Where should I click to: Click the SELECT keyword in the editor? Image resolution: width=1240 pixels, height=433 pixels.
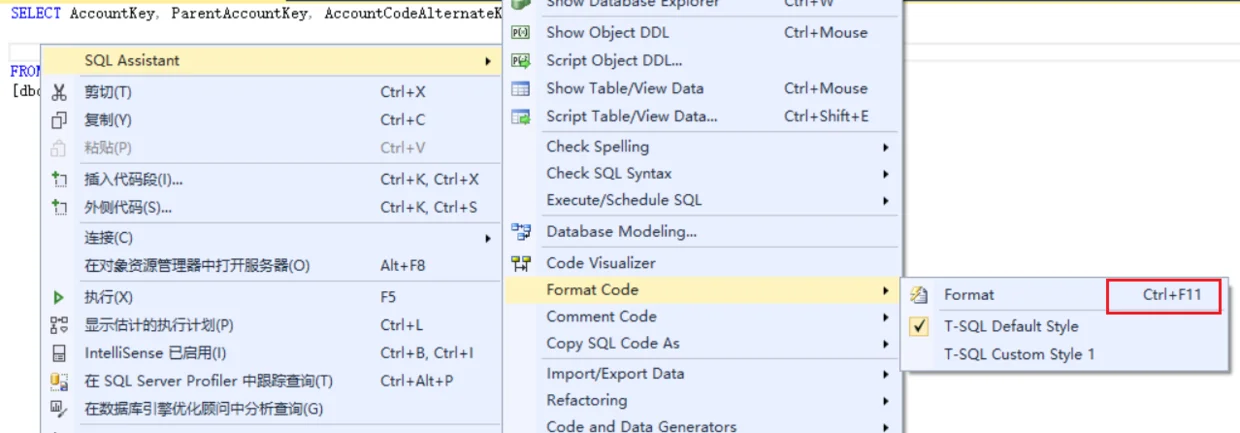point(35,14)
